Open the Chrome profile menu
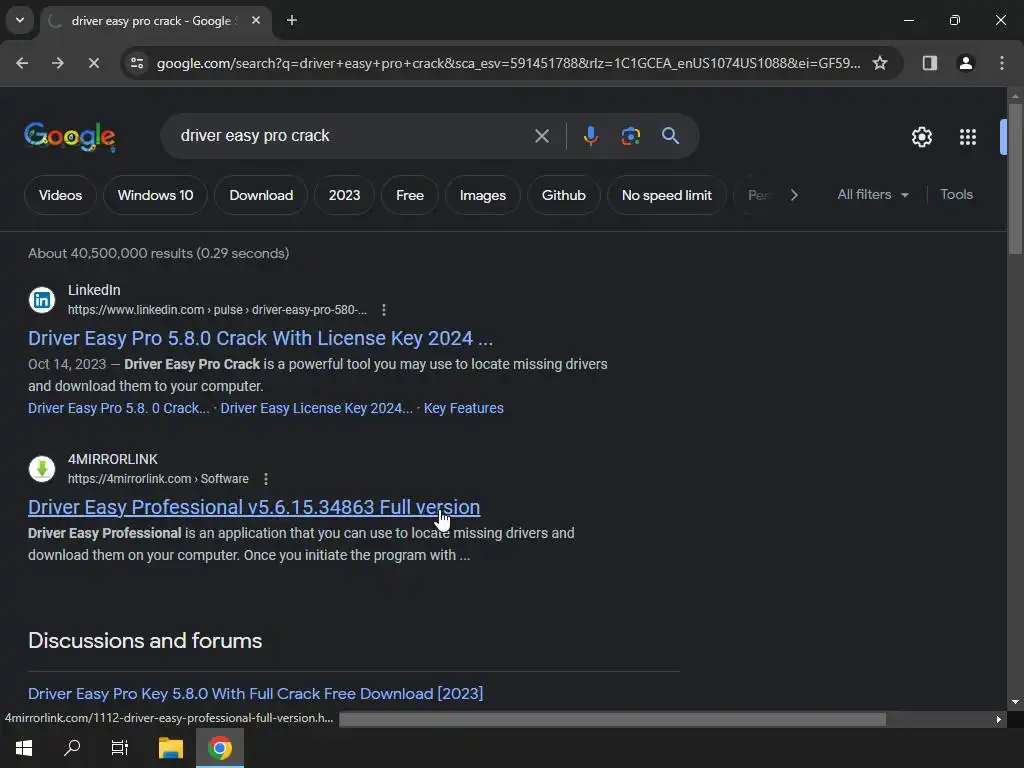The height and width of the screenshot is (768, 1024). [x=965, y=63]
